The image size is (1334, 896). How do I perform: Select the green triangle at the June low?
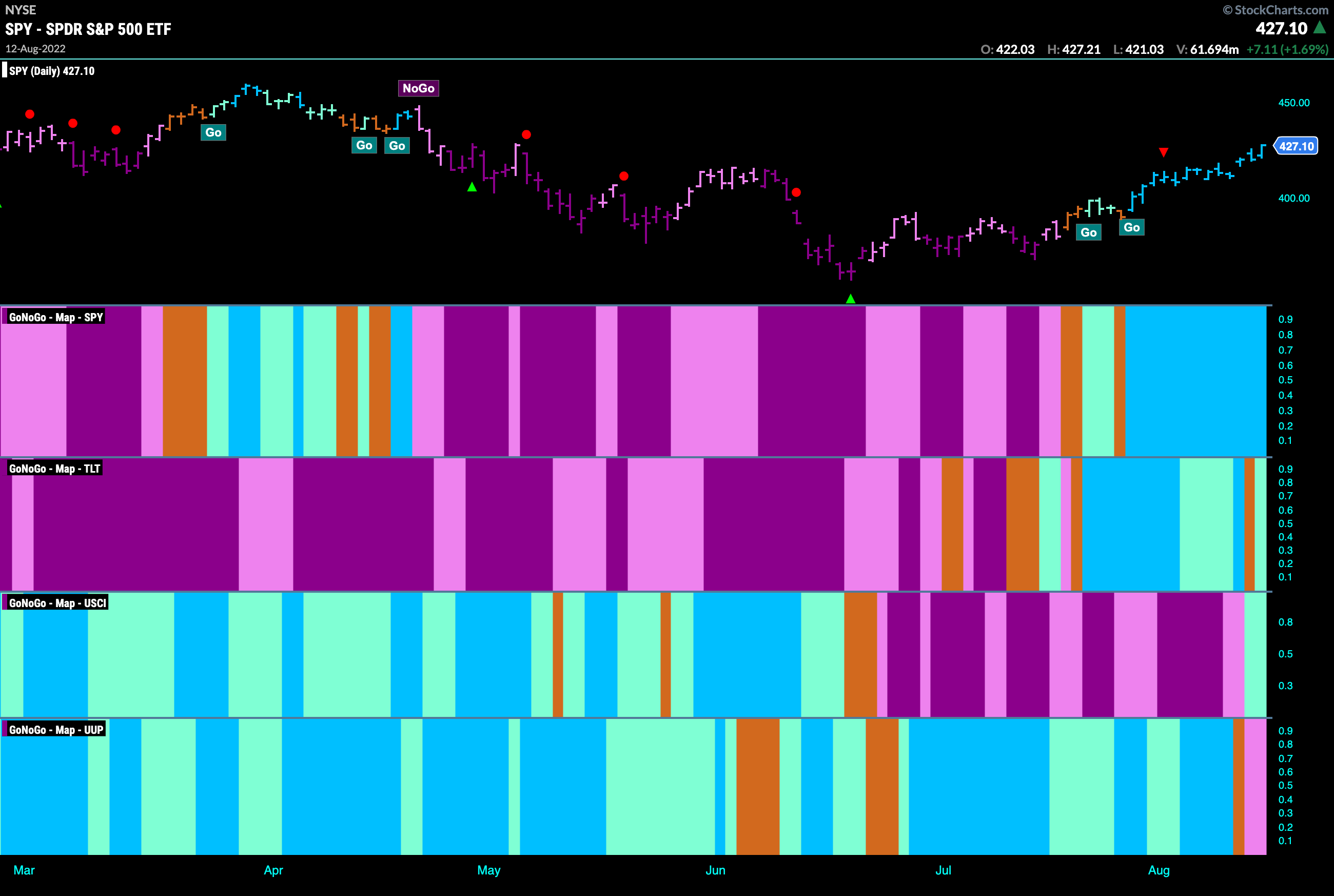[850, 298]
